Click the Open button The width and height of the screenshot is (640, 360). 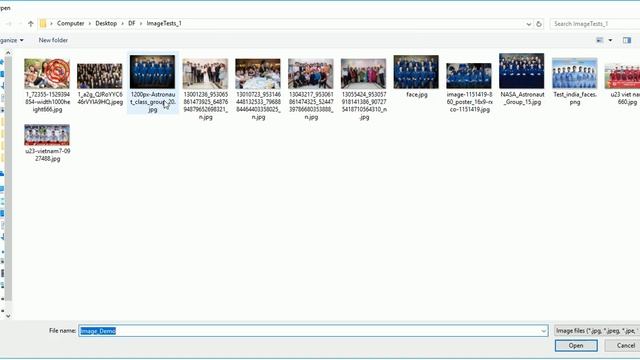pyautogui.click(x=576, y=345)
